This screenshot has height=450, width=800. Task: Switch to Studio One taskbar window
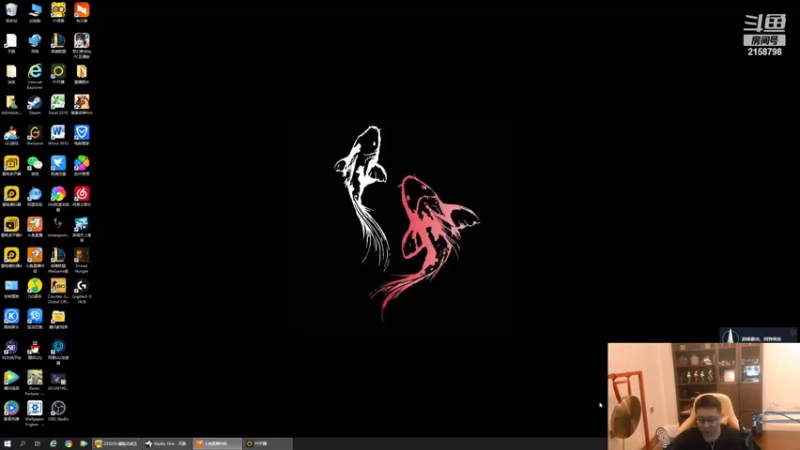pos(167,444)
